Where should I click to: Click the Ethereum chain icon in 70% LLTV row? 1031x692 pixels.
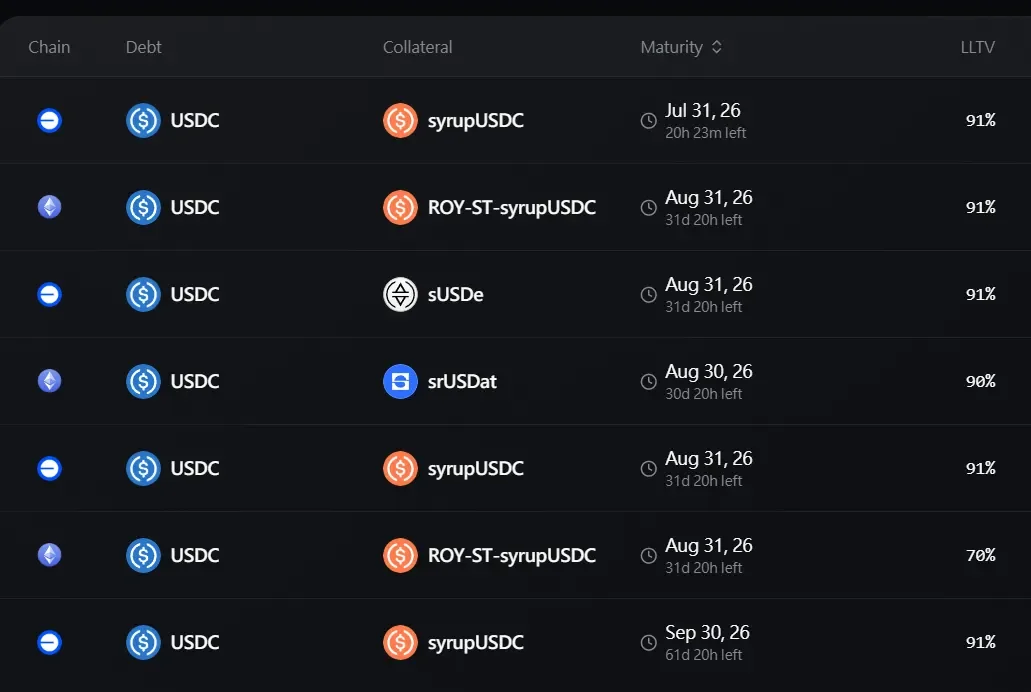point(49,555)
